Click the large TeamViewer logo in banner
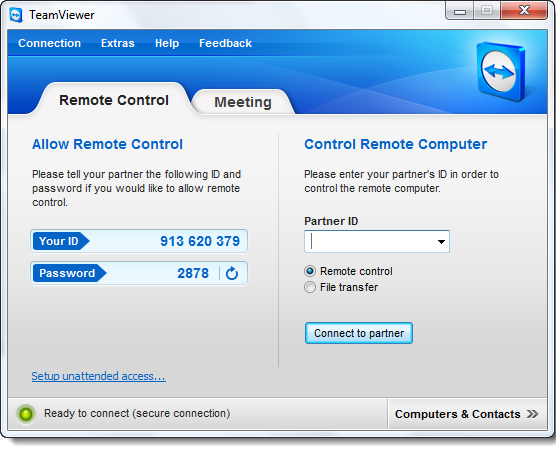Image resolution: width=556 pixels, height=453 pixels. coord(500,71)
